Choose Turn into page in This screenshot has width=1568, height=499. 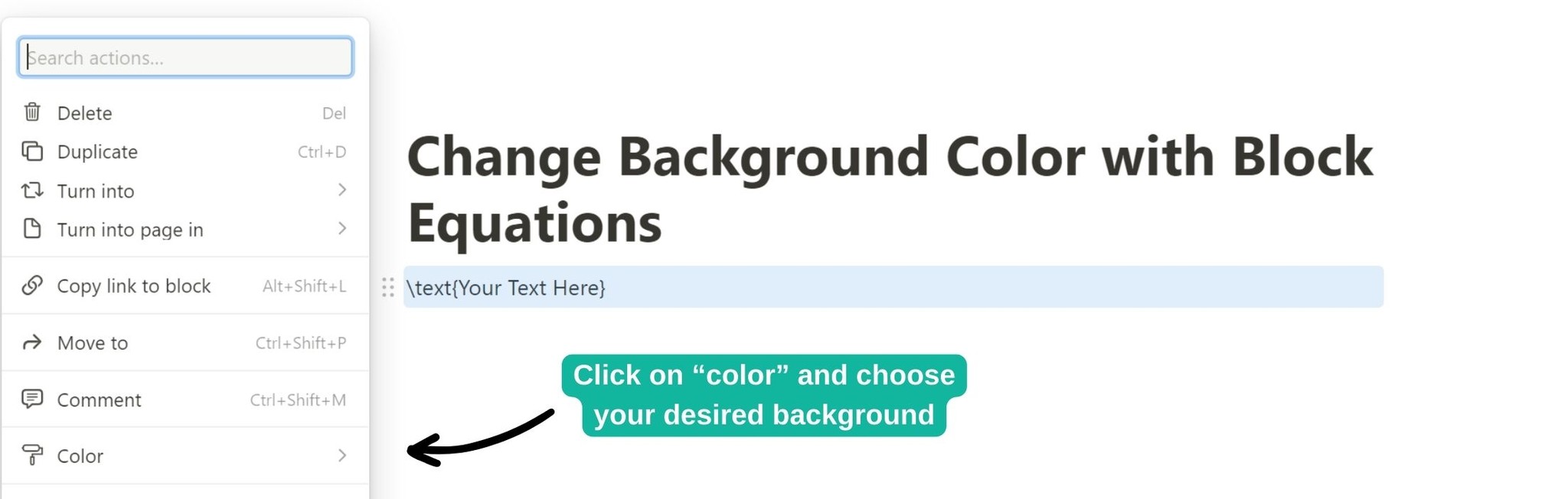(x=130, y=229)
